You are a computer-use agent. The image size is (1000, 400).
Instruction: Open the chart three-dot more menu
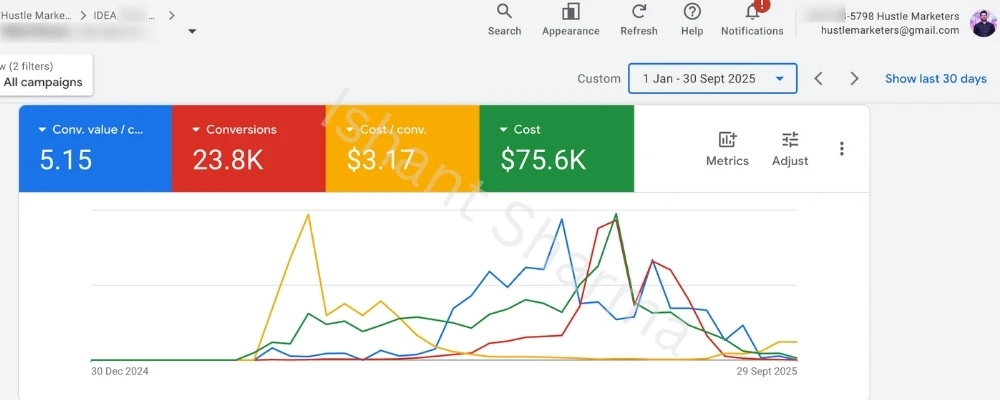tap(842, 149)
